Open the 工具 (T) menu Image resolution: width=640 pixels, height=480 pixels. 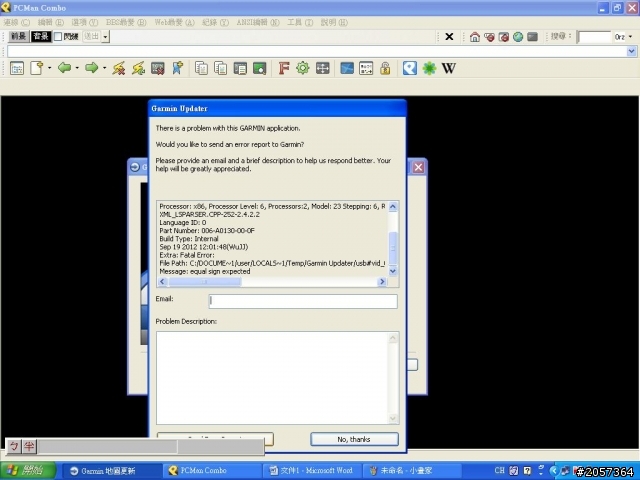(x=300, y=22)
